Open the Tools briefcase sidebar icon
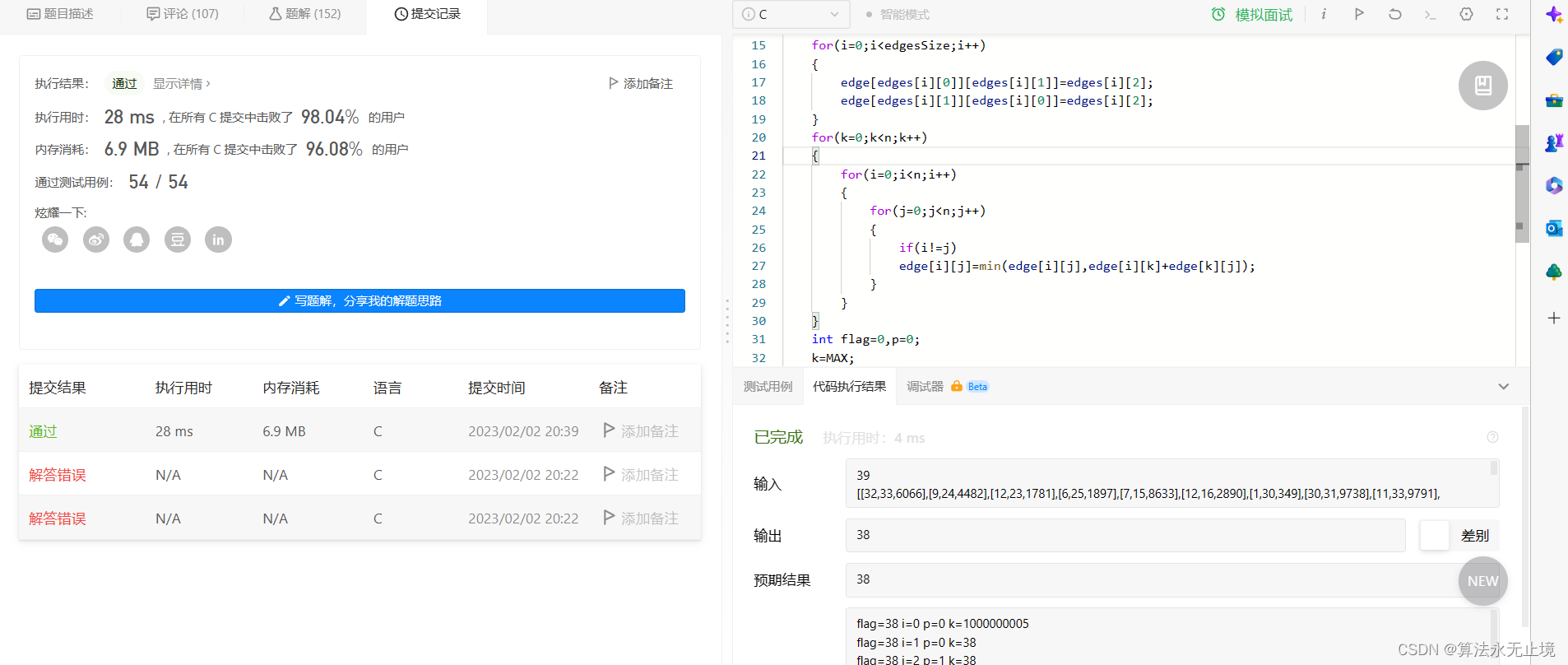 [x=1554, y=100]
